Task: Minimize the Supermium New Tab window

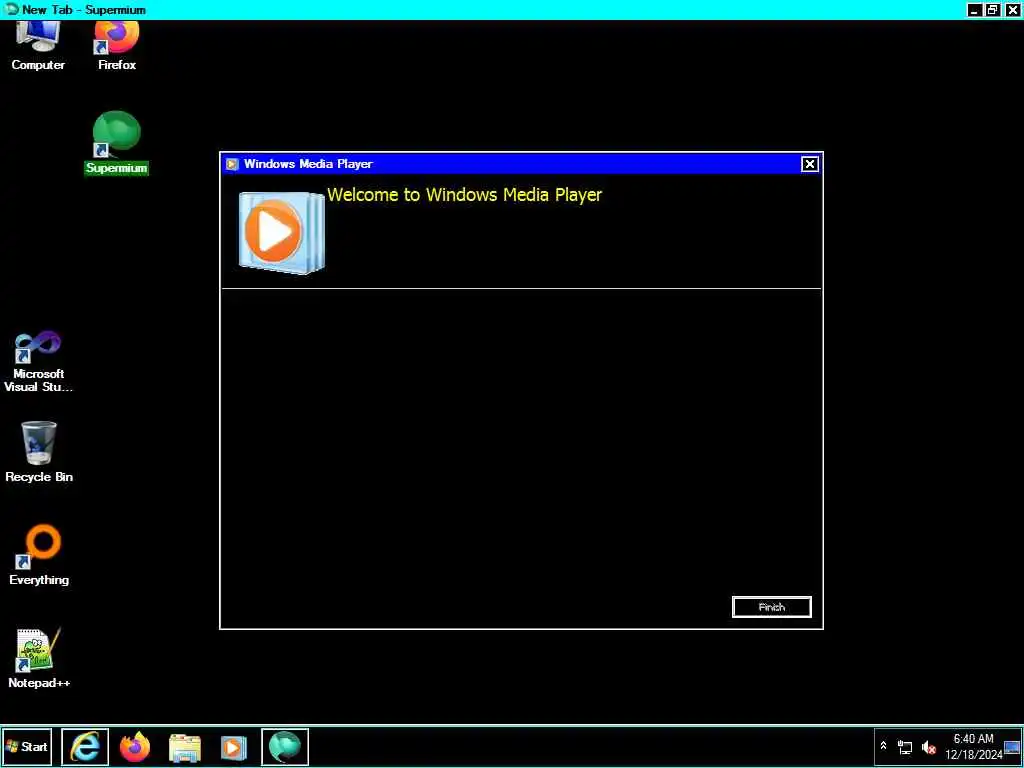Action: [x=975, y=10]
